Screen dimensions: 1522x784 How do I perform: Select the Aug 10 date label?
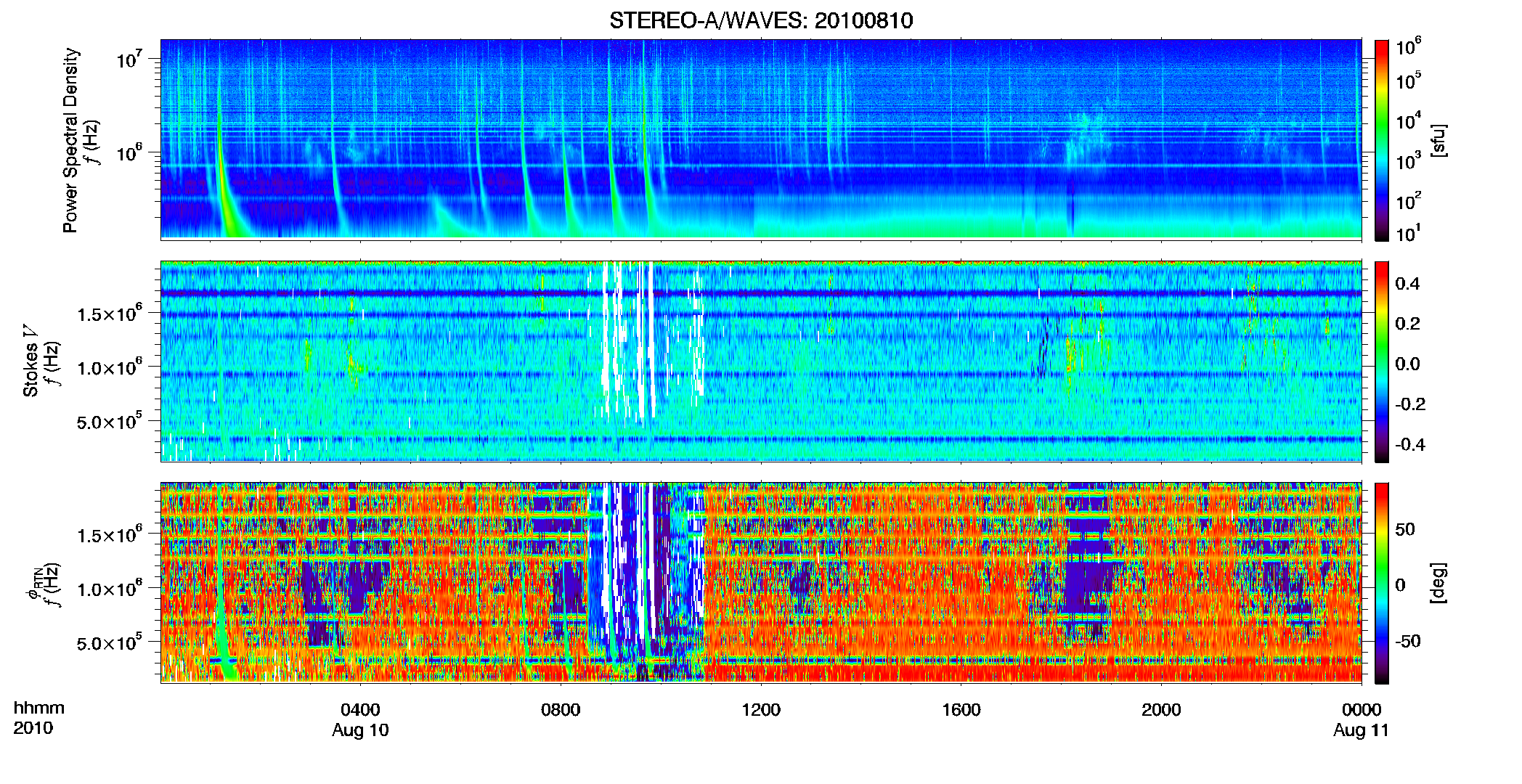361,730
